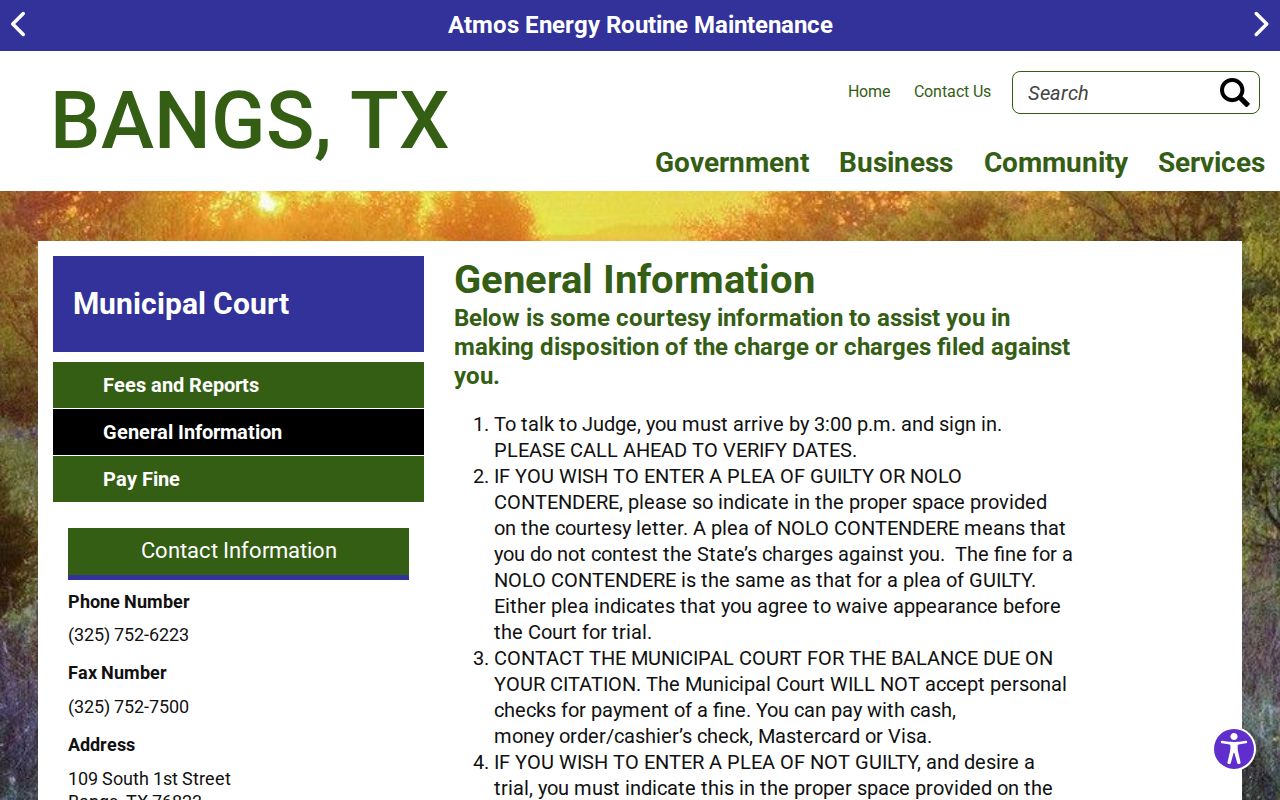Click the 'Below is some courtesy information' subheading
This screenshot has height=800, width=1280.
(762, 347)
